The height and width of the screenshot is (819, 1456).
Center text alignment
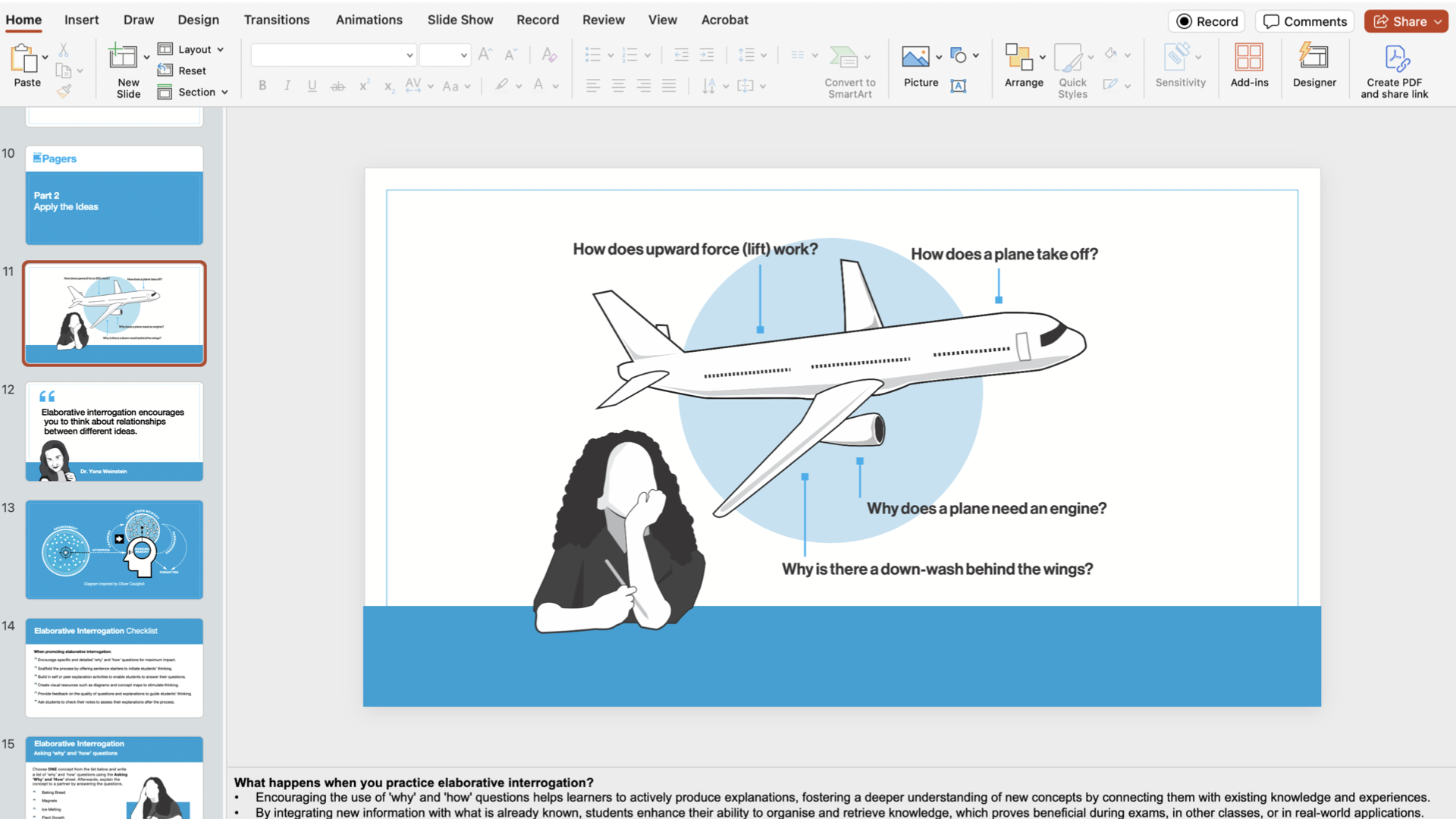619,86
